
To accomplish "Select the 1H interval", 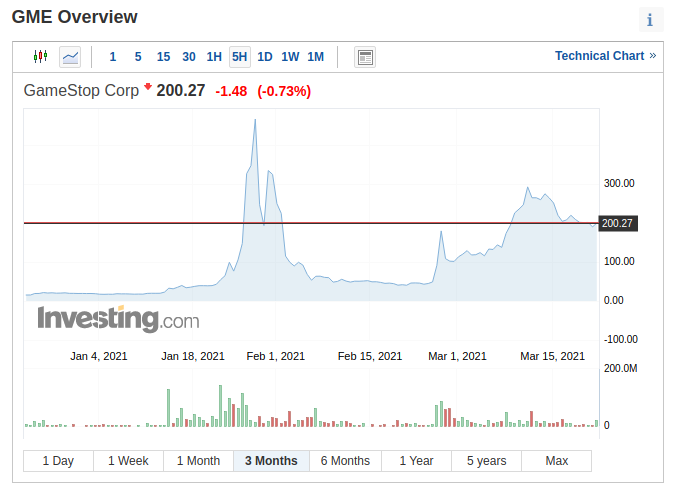I will tap(214, 57).
